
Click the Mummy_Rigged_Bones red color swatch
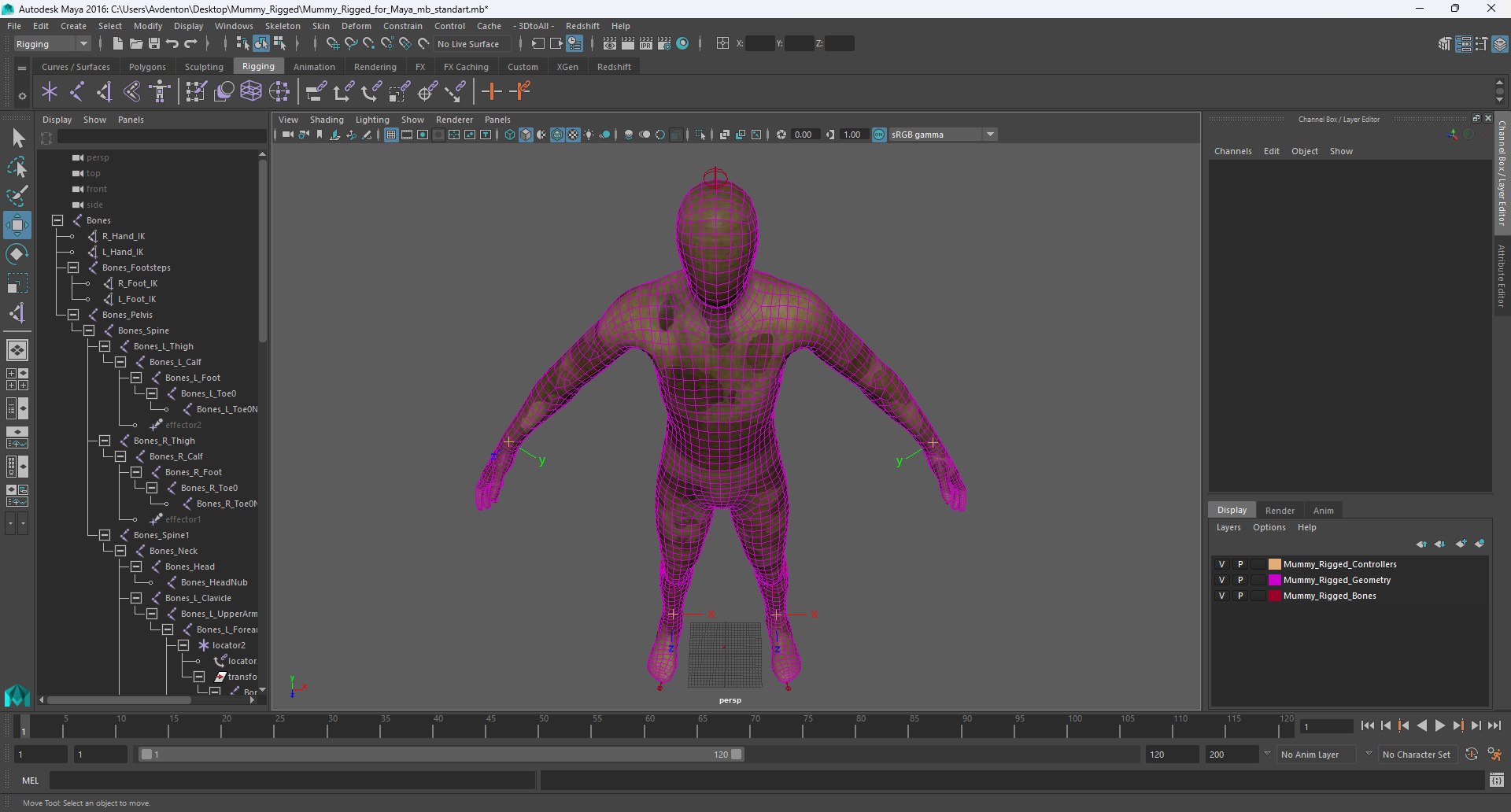[x=1275, y=596]
